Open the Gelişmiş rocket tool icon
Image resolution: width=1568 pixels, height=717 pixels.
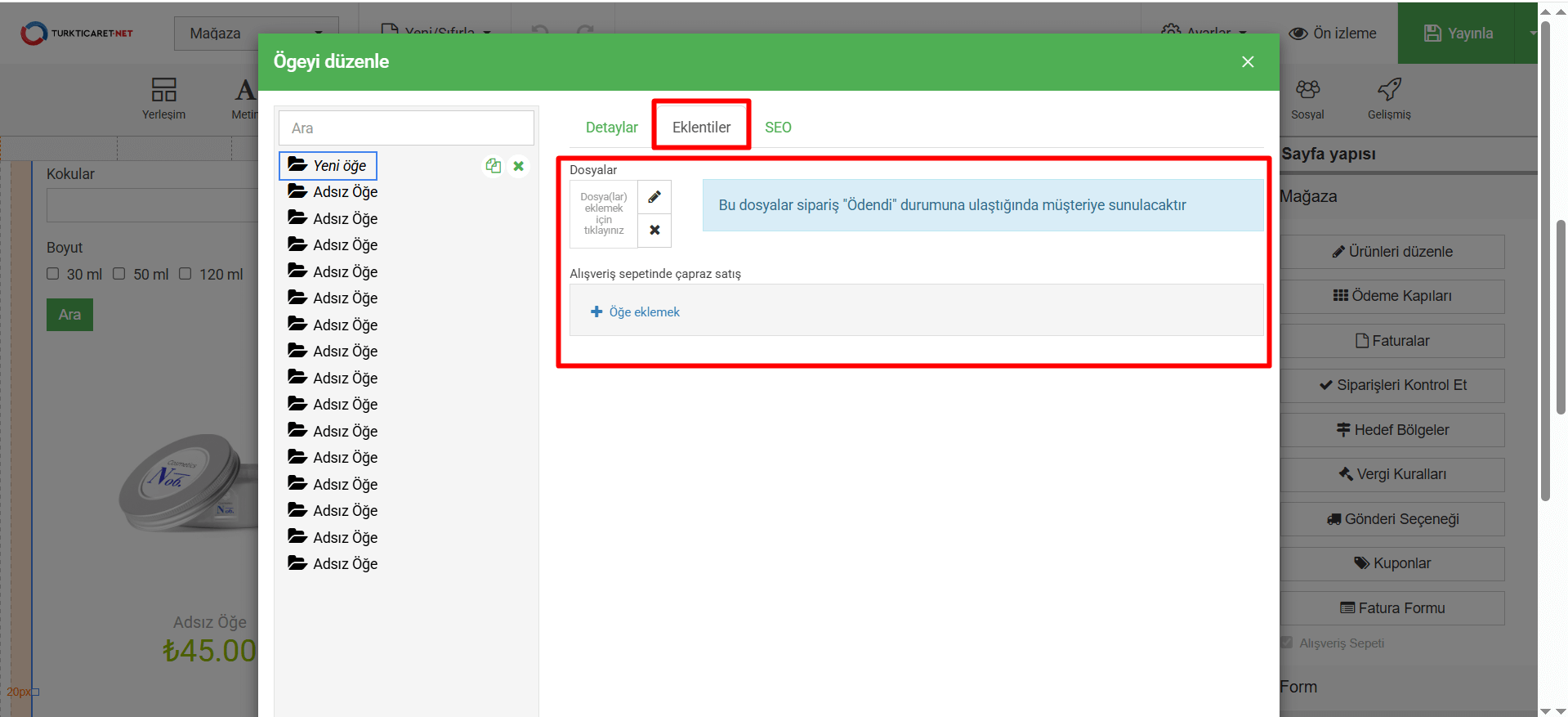pyautogui.click(x=1389, y=98)
